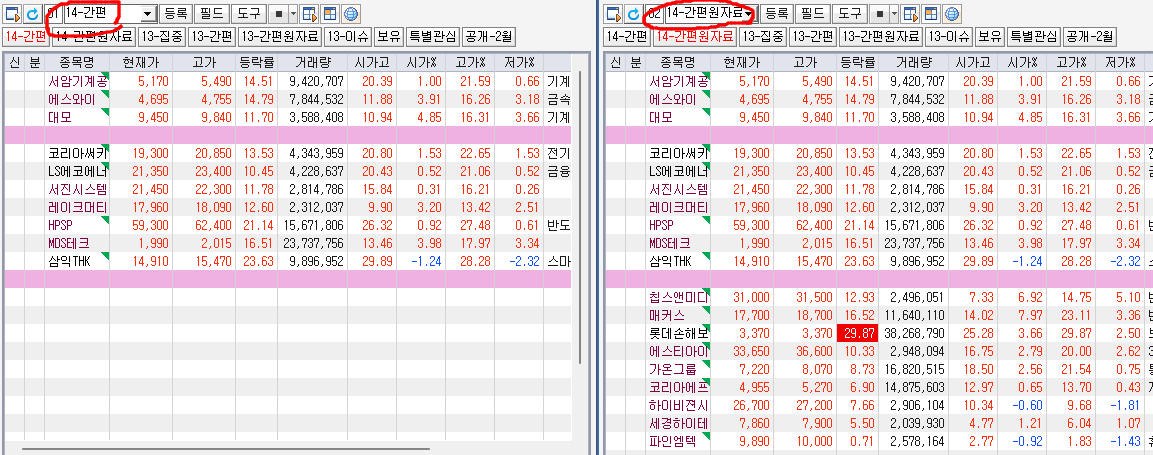Click the black square button in right panel toolbar
1153x455 pixels.
[x=880, y=13]
